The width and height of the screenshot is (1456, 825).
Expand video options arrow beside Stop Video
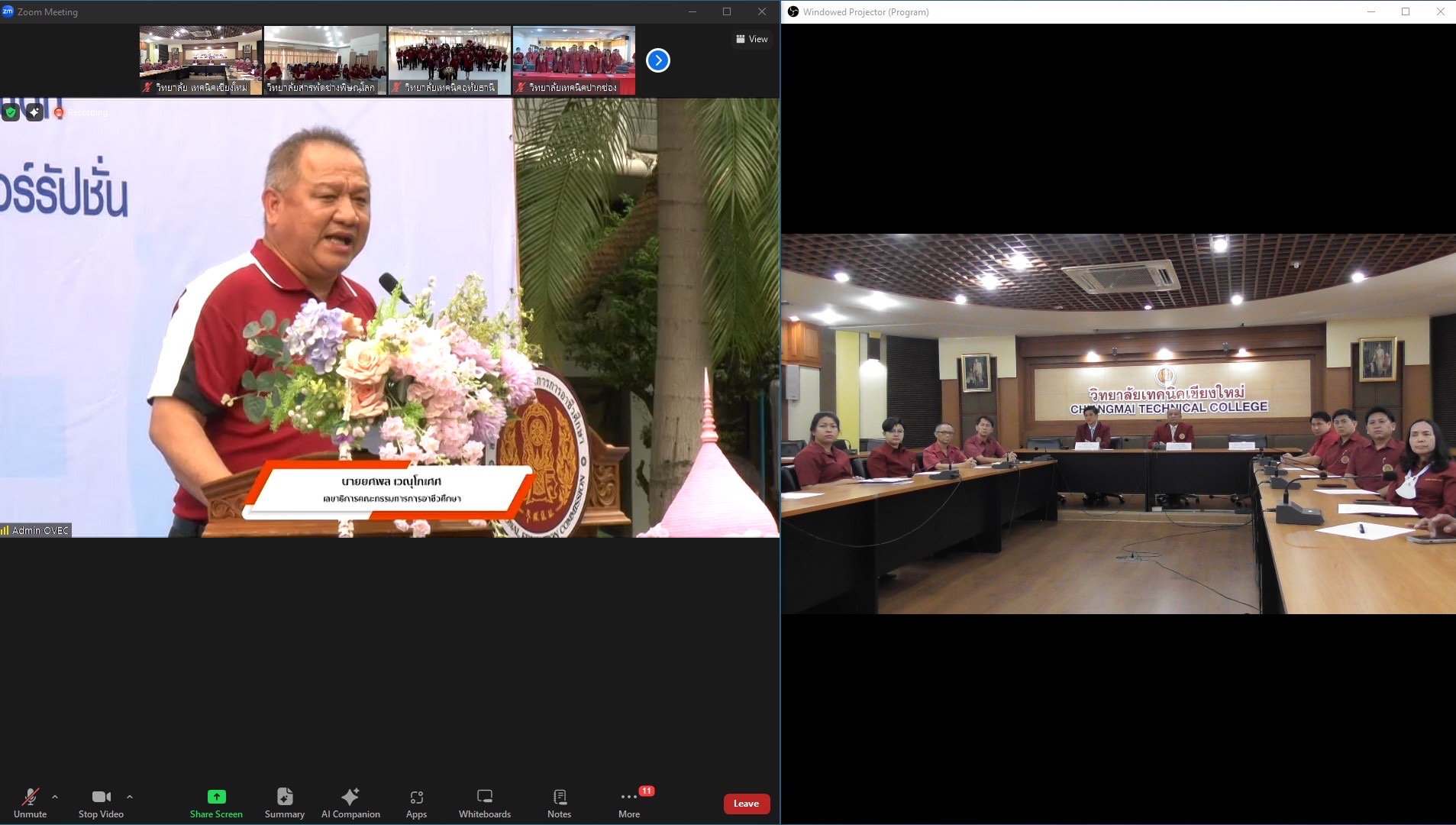pyautogui.click(x=130, y=797)
